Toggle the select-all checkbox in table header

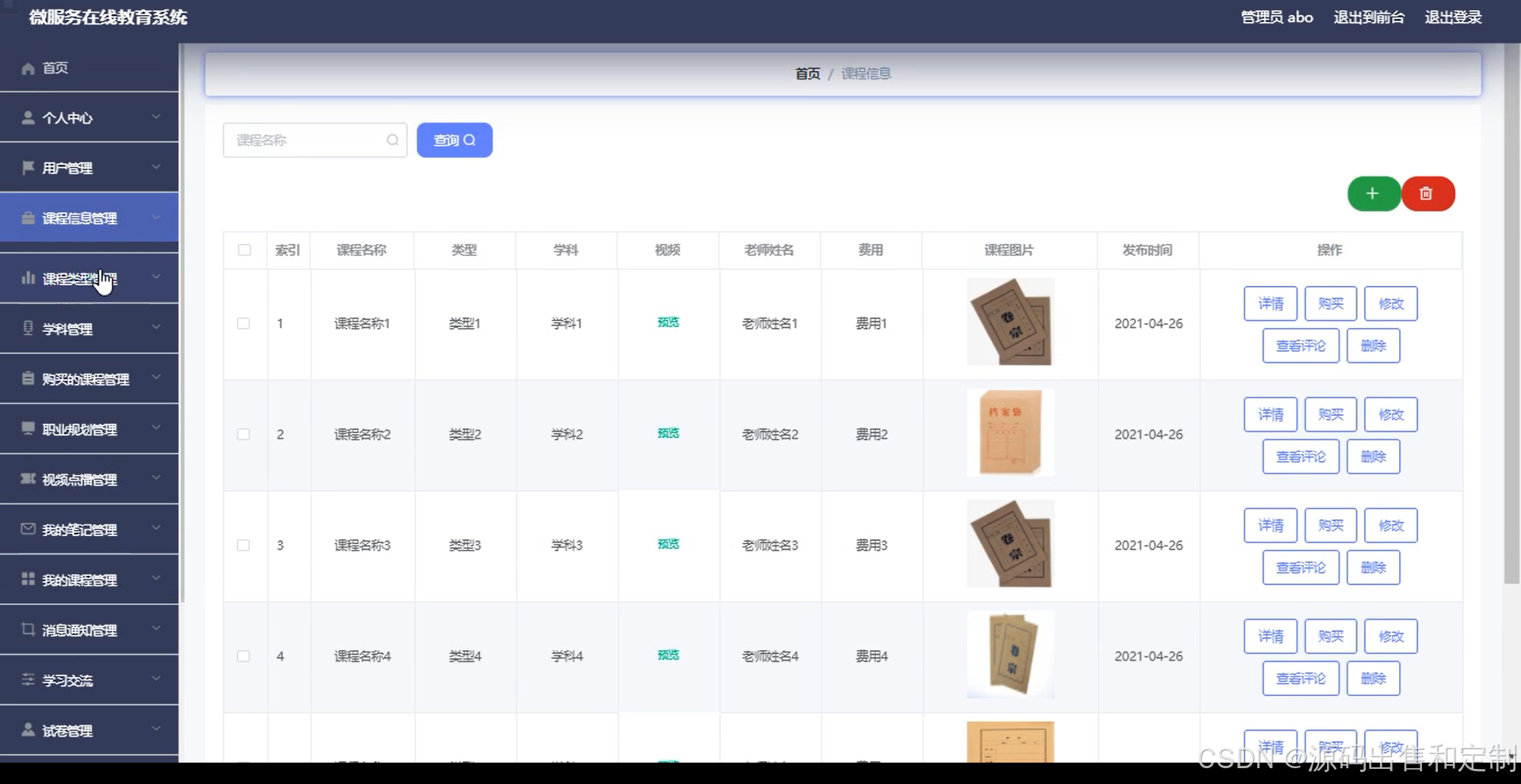point(245,250)
